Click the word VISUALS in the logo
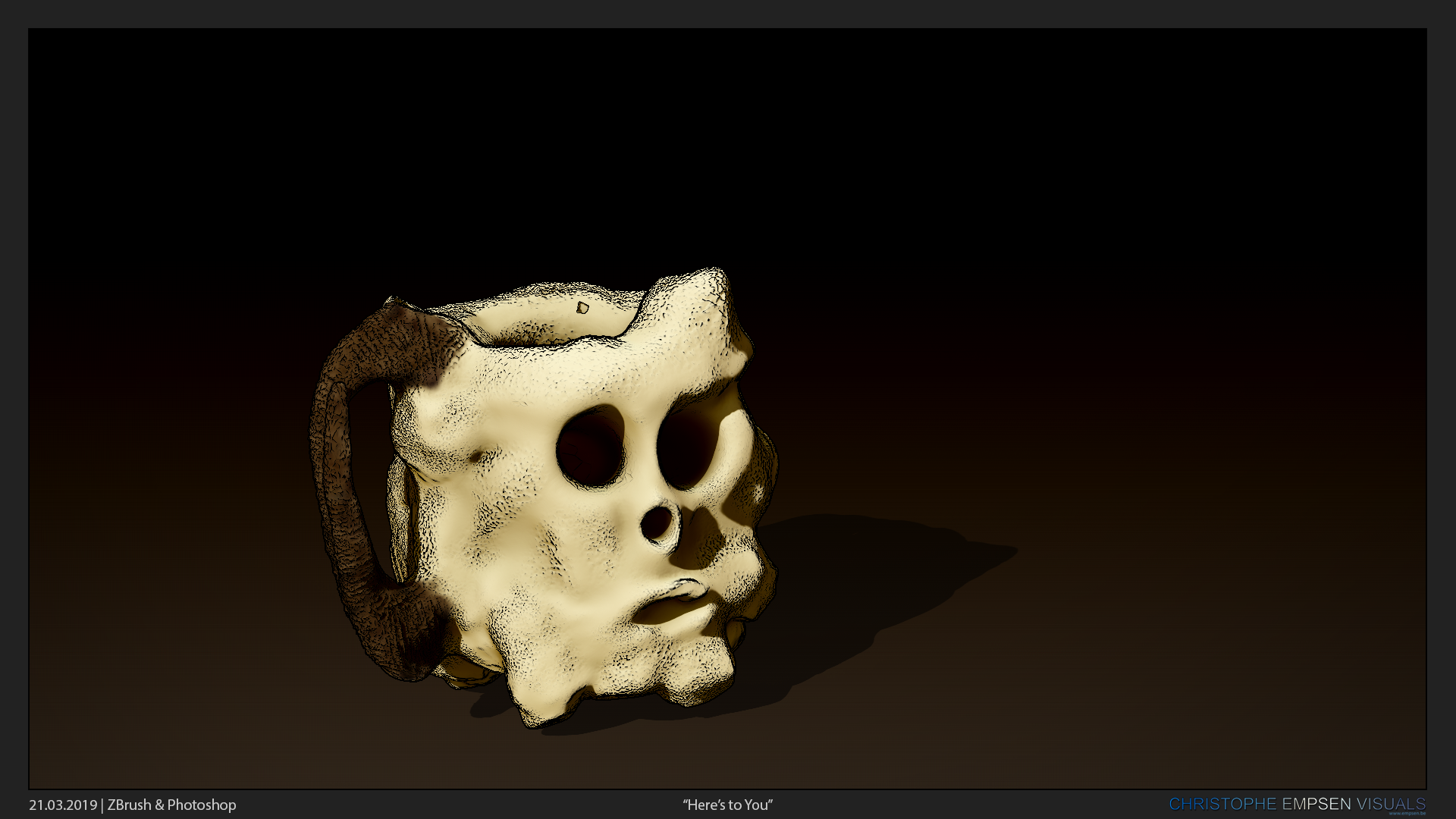The height and width of the screenshot is (819, 1456). coord(1391,804)
